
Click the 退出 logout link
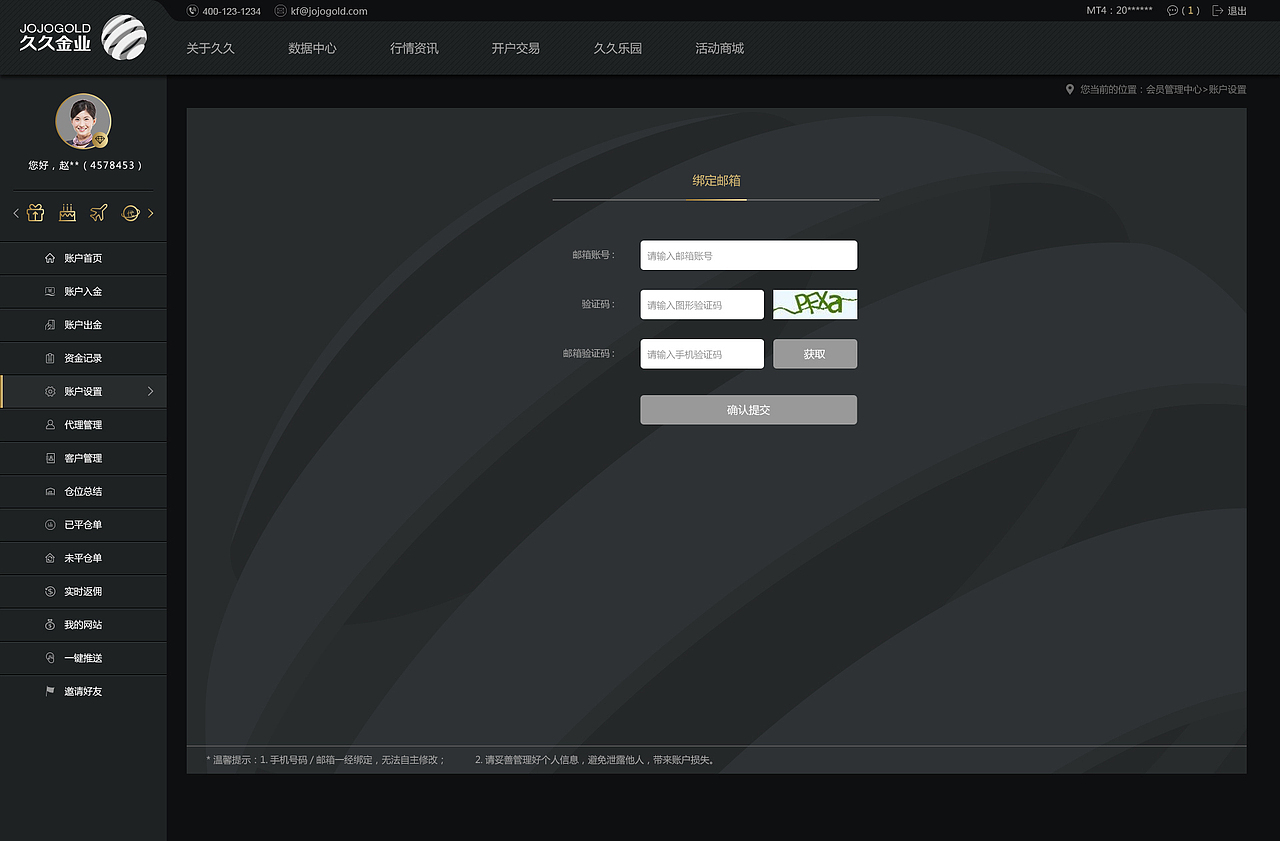tap(1237, 11)
